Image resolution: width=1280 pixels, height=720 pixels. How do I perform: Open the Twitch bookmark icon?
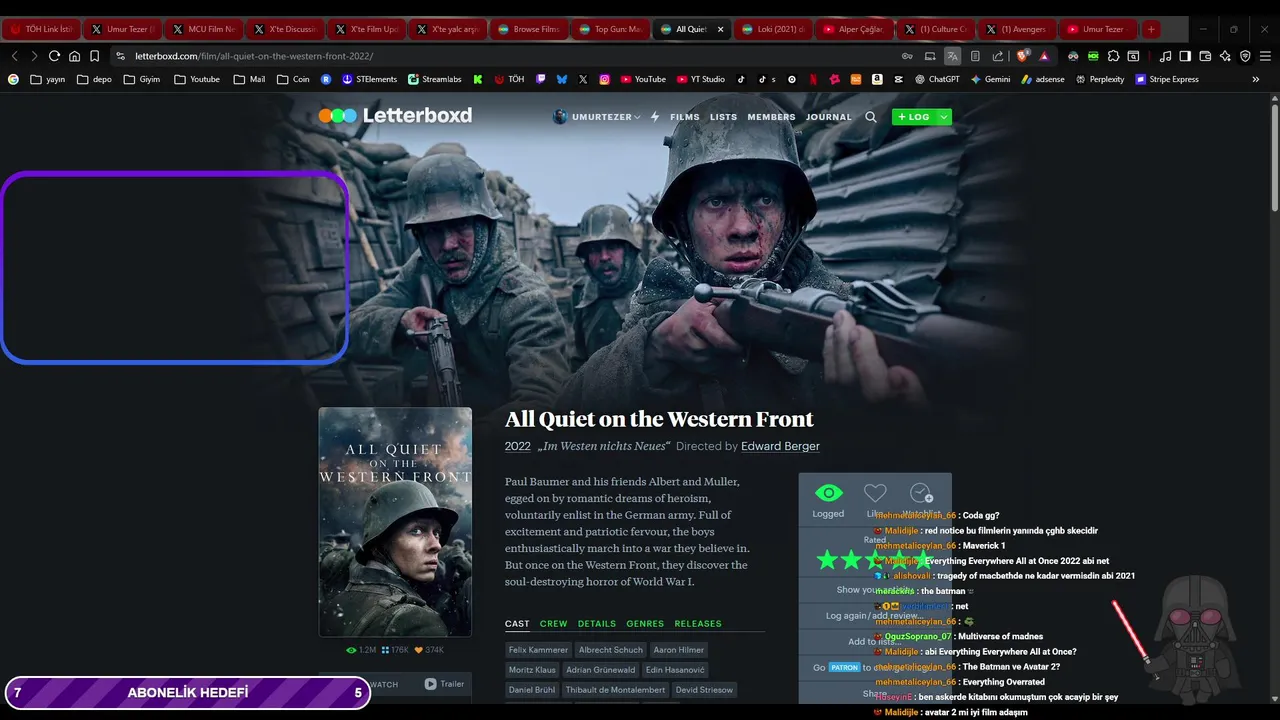click(x=541, y=79)
